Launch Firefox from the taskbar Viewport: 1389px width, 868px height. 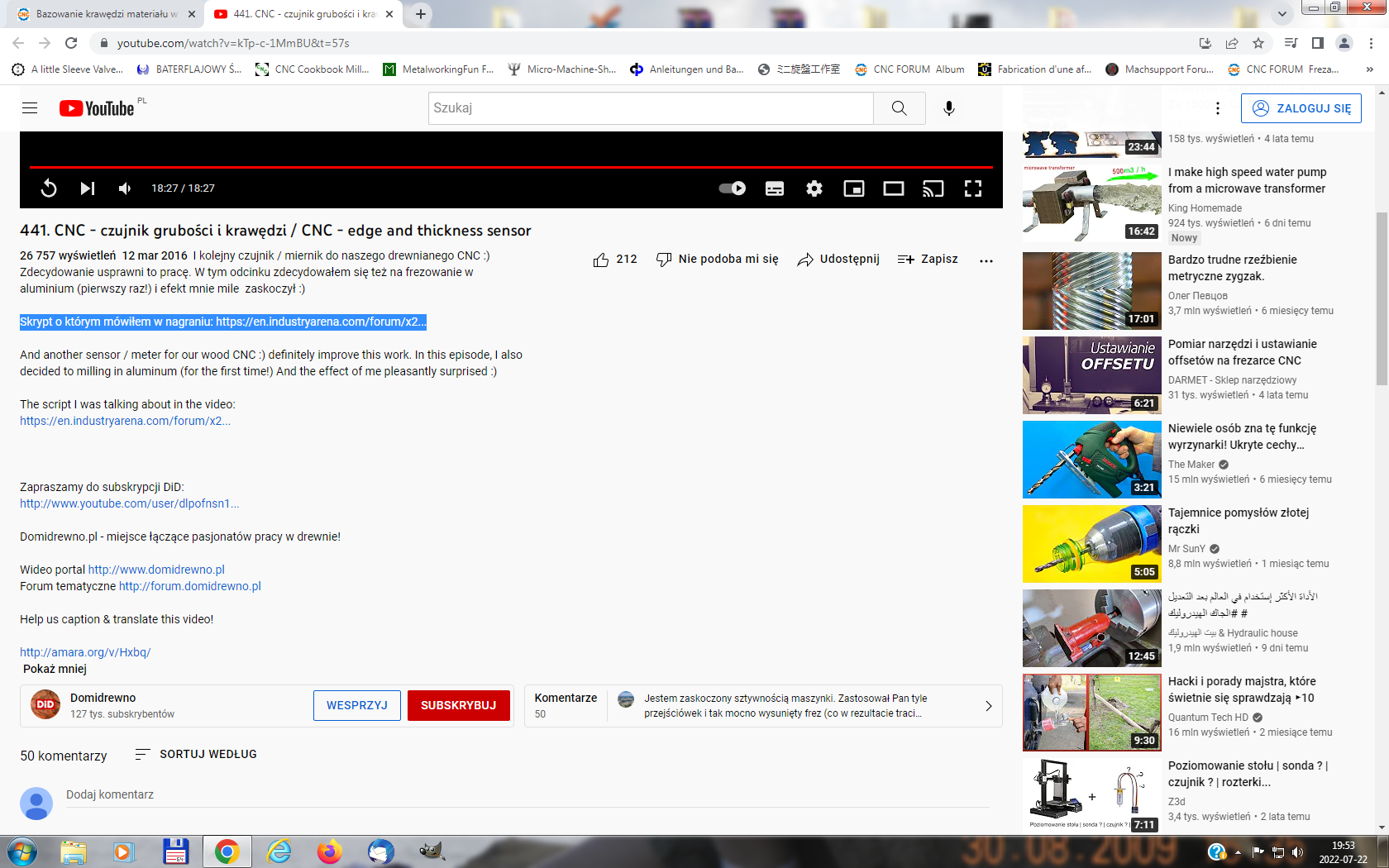point(329,851)
